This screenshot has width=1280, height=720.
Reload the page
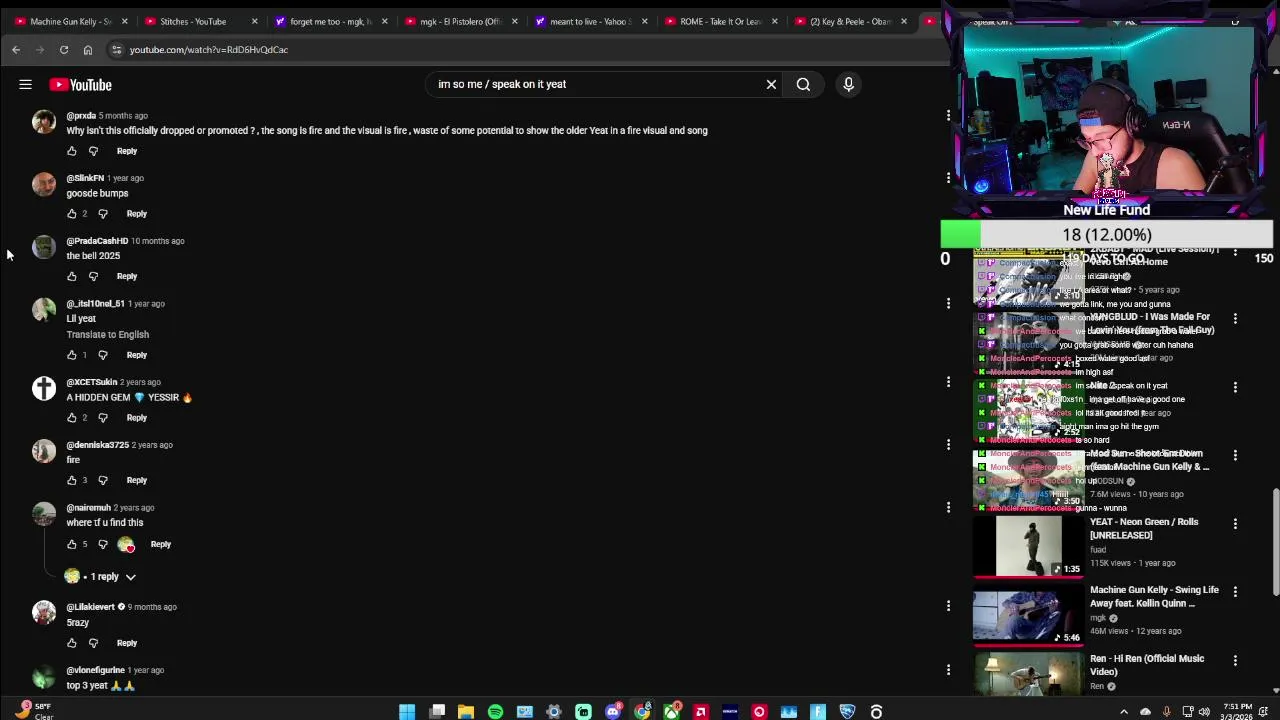click(63, 49)
